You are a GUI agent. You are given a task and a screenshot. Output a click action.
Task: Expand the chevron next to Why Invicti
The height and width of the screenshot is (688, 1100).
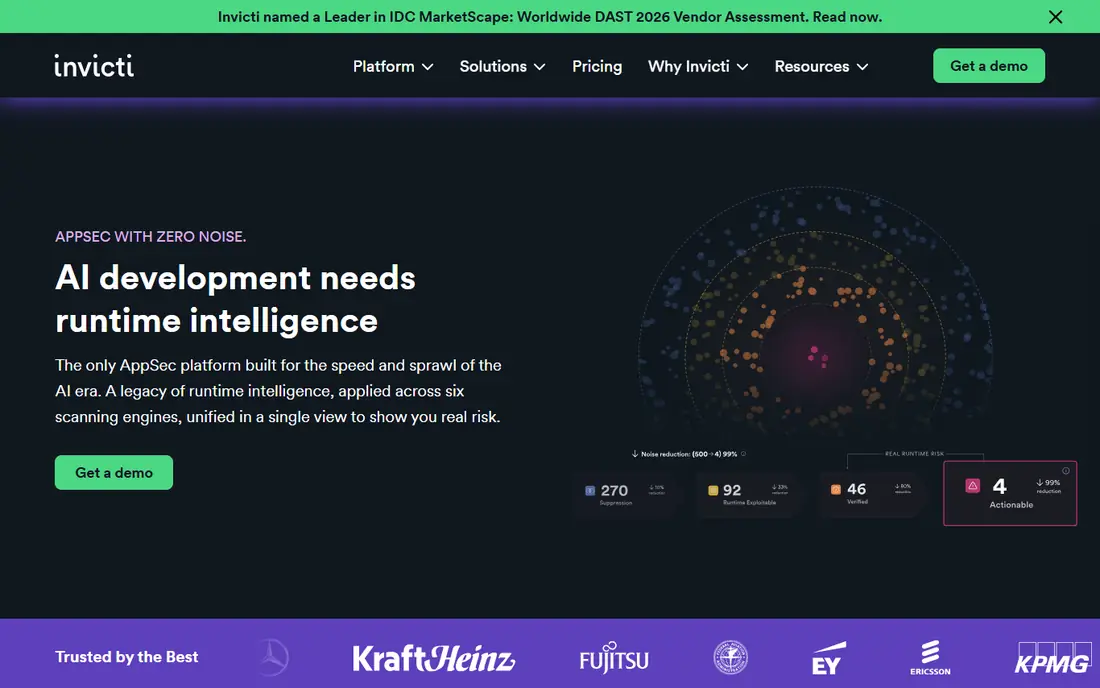click(x=742, y=67)
